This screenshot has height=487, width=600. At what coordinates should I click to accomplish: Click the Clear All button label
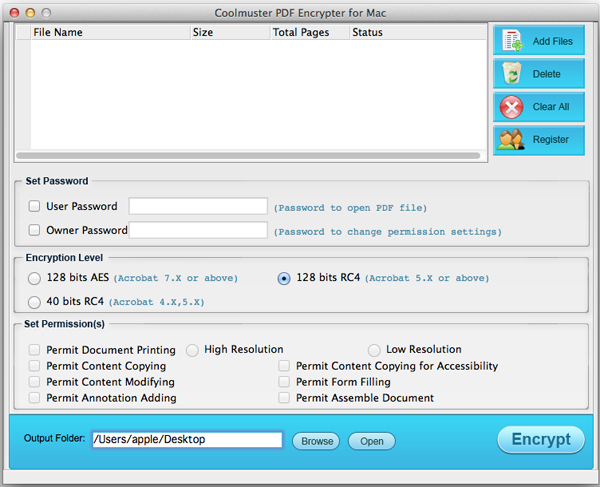pyautogui.click(x=551, y=107)
